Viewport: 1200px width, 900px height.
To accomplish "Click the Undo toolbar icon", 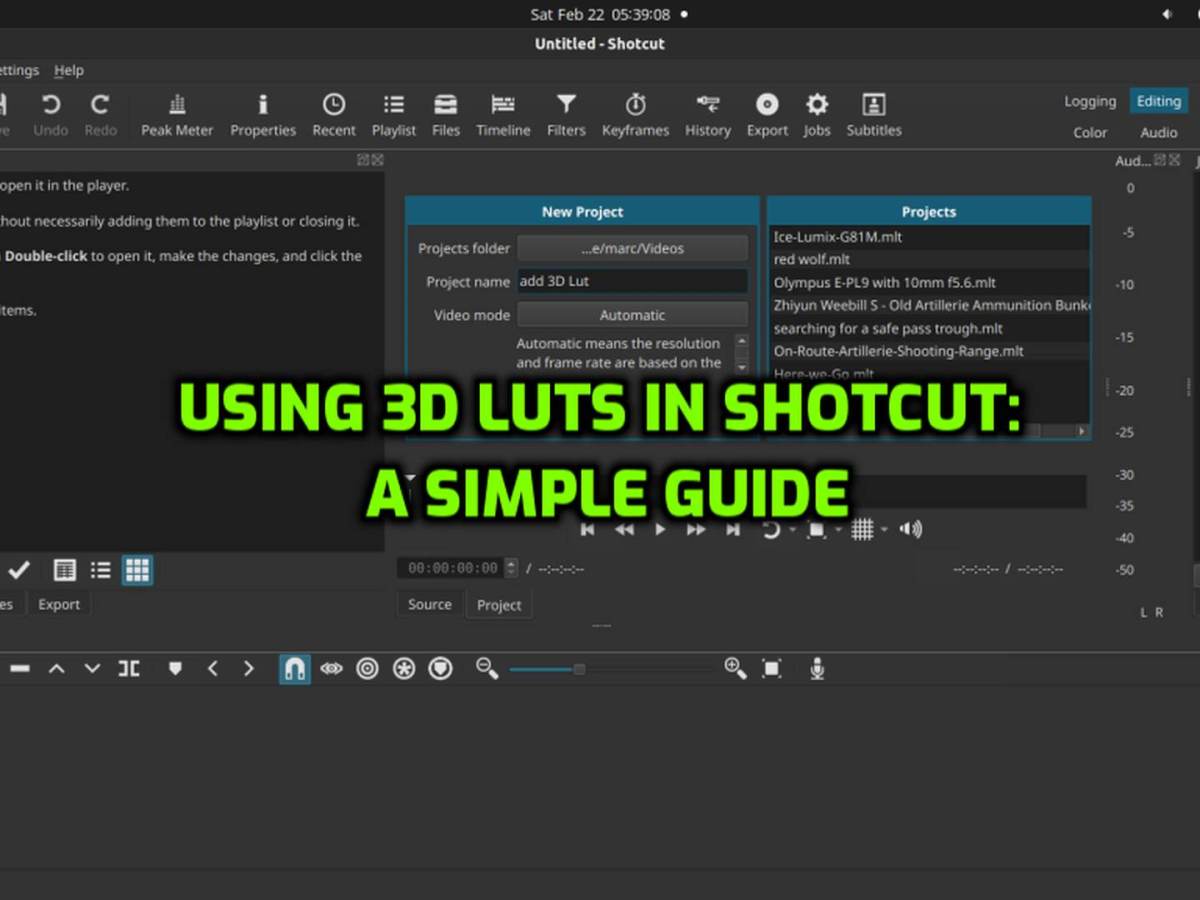I will (50, 114).
